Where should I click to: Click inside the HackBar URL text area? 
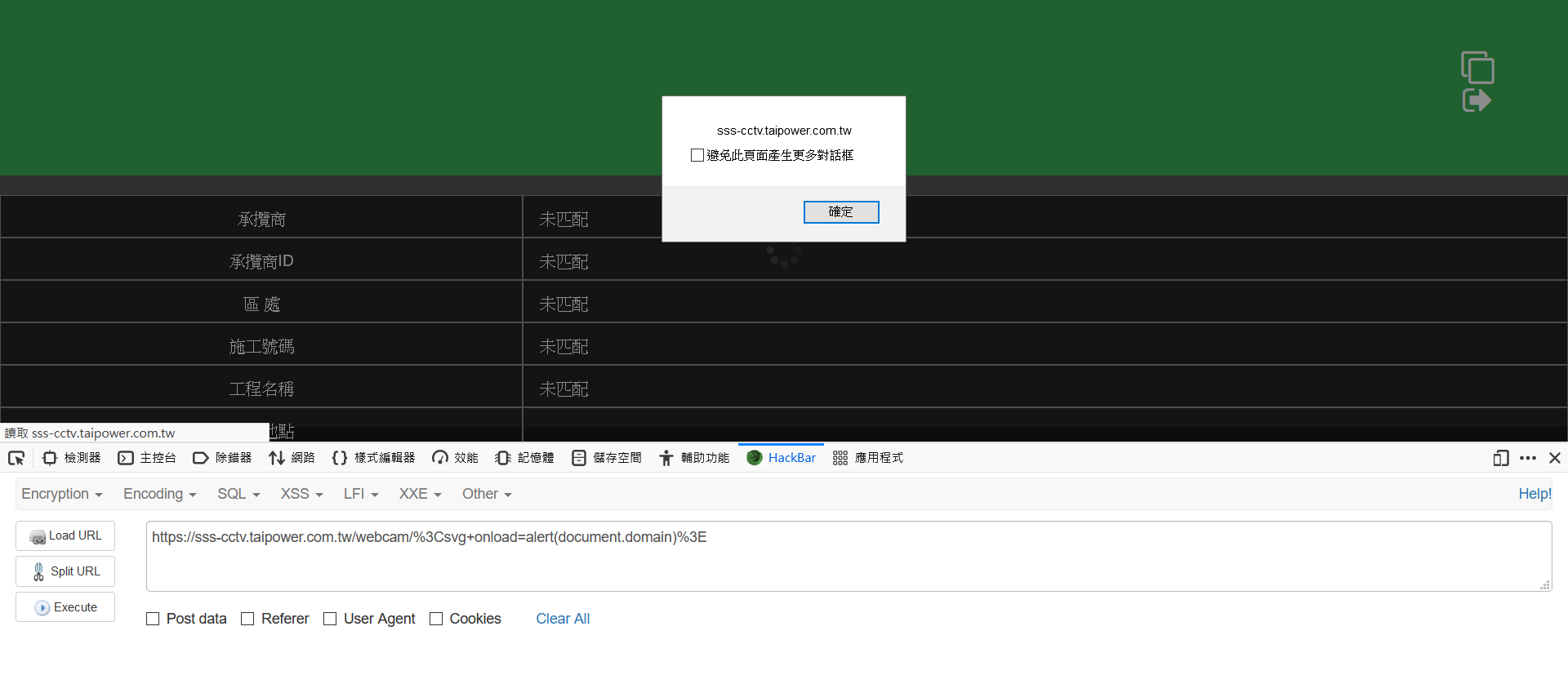pos(849,556)
